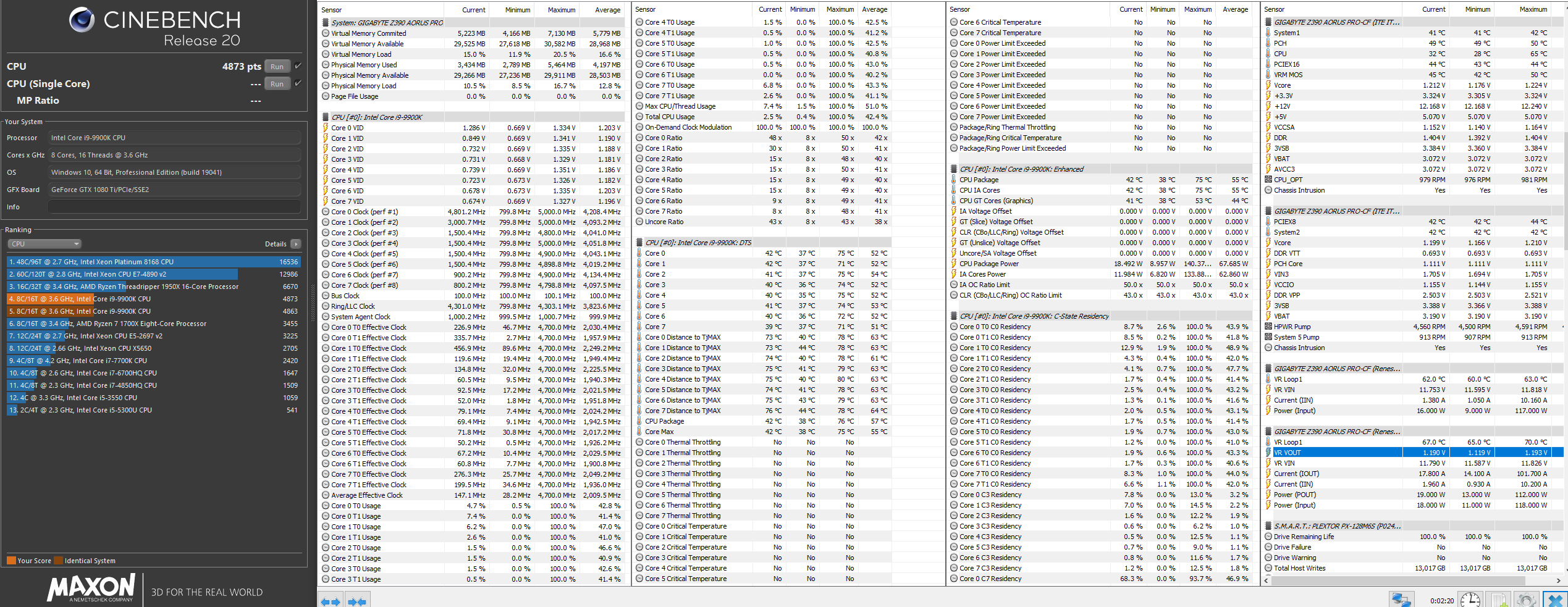Click the CPU Package Power lightning icon

(953, 264)
